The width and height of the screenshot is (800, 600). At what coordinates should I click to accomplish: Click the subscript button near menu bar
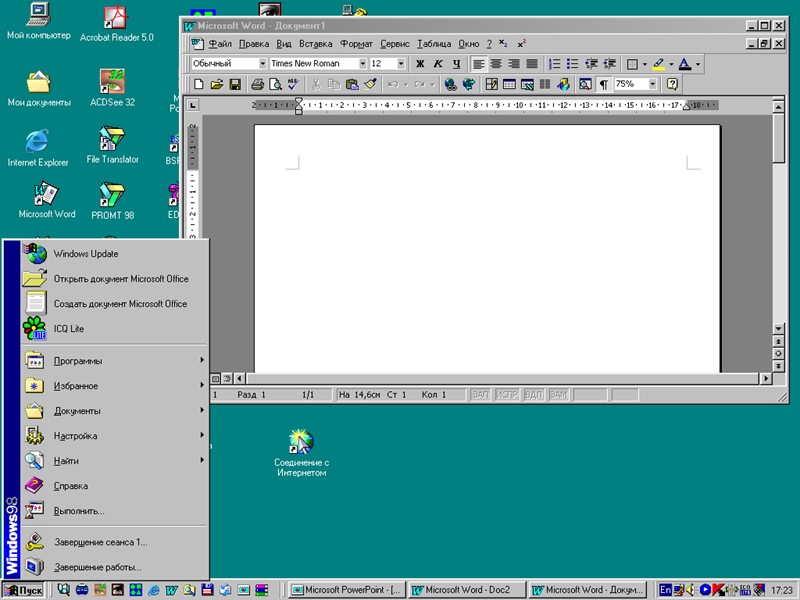(503, 44)
